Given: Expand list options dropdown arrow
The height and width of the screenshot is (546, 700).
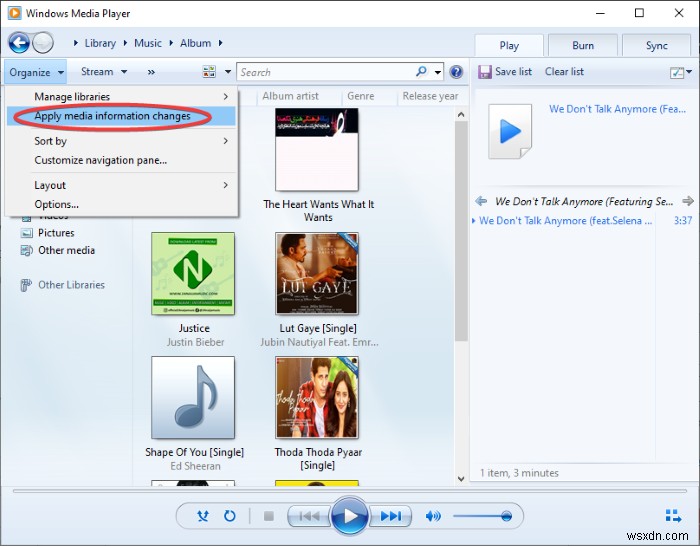Looking at the screenshot, I should 689,72.
